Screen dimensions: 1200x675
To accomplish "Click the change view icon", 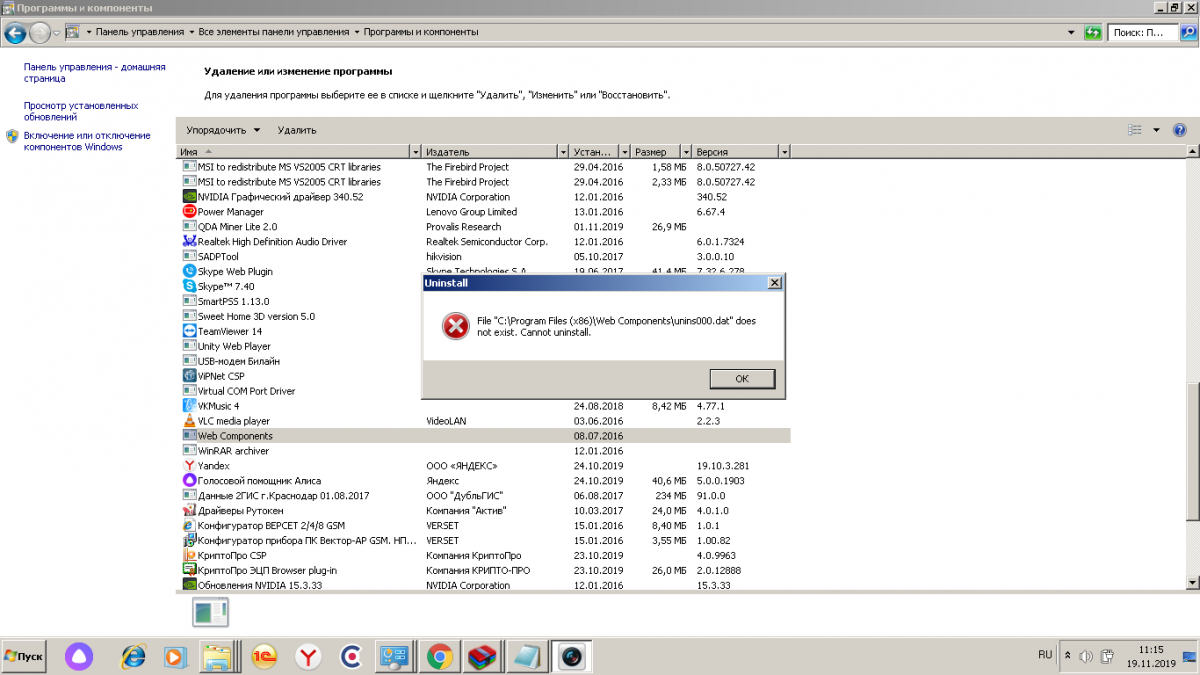I will point(1135,130).
